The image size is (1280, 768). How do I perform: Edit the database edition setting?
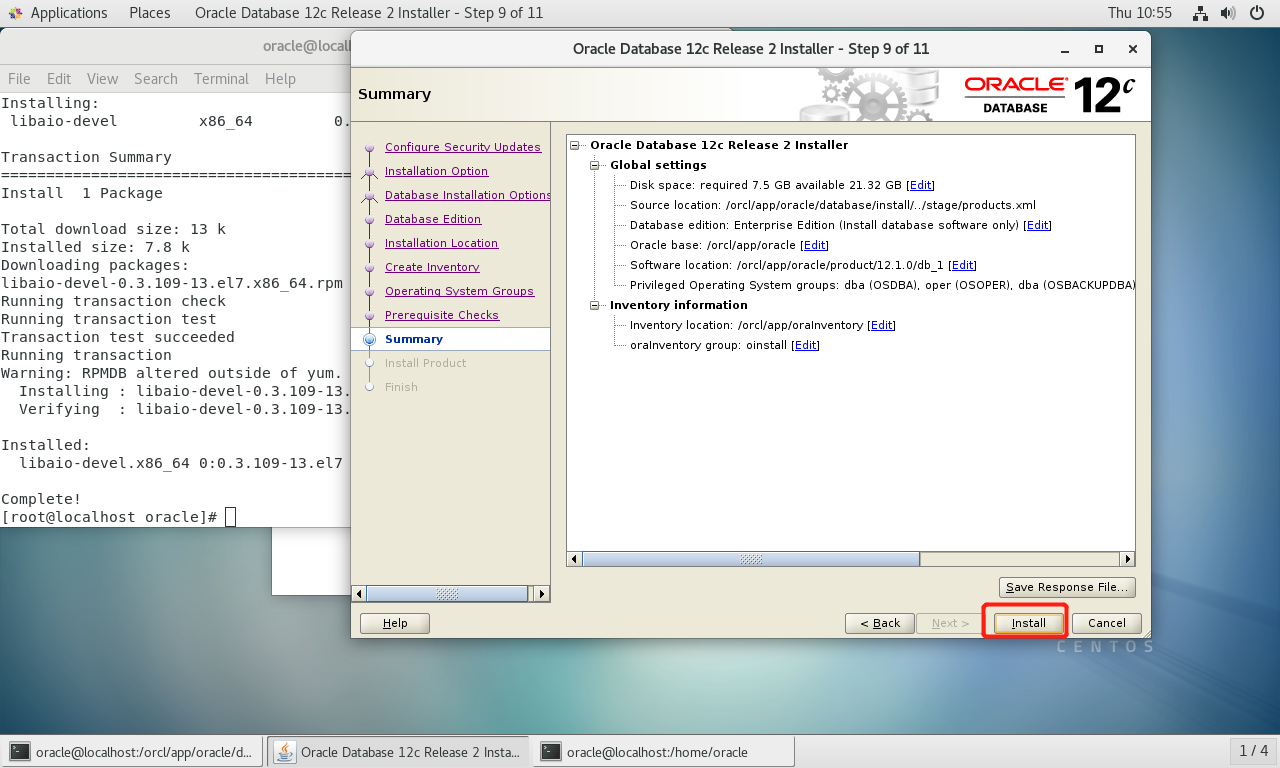pos(1038,225)
